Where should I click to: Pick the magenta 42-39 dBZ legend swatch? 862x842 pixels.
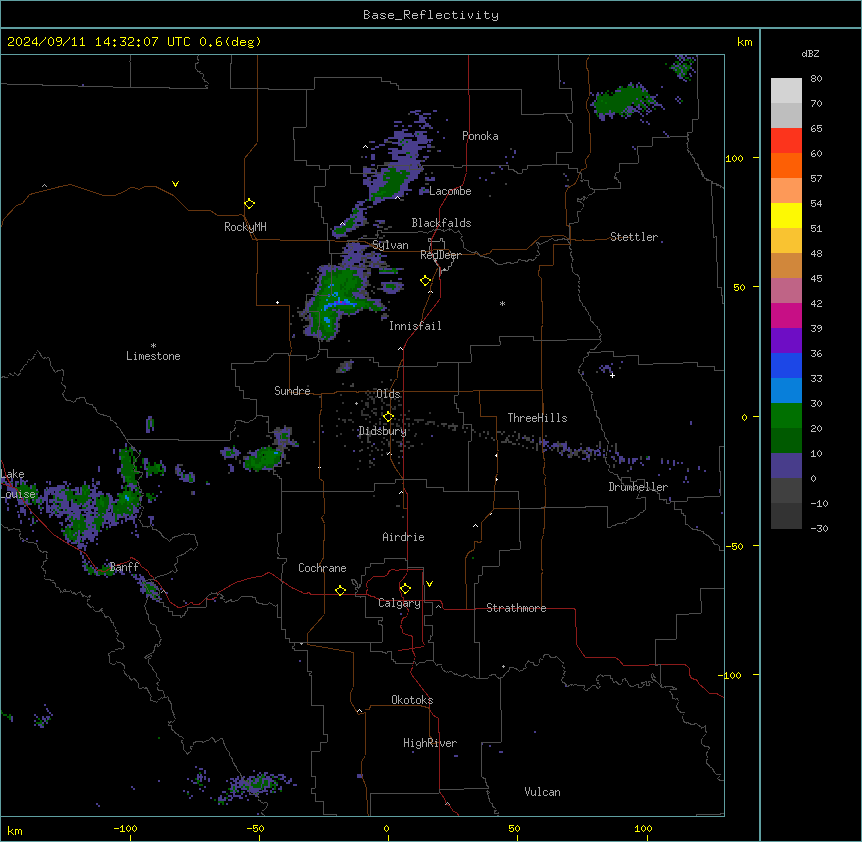(786, 315)
